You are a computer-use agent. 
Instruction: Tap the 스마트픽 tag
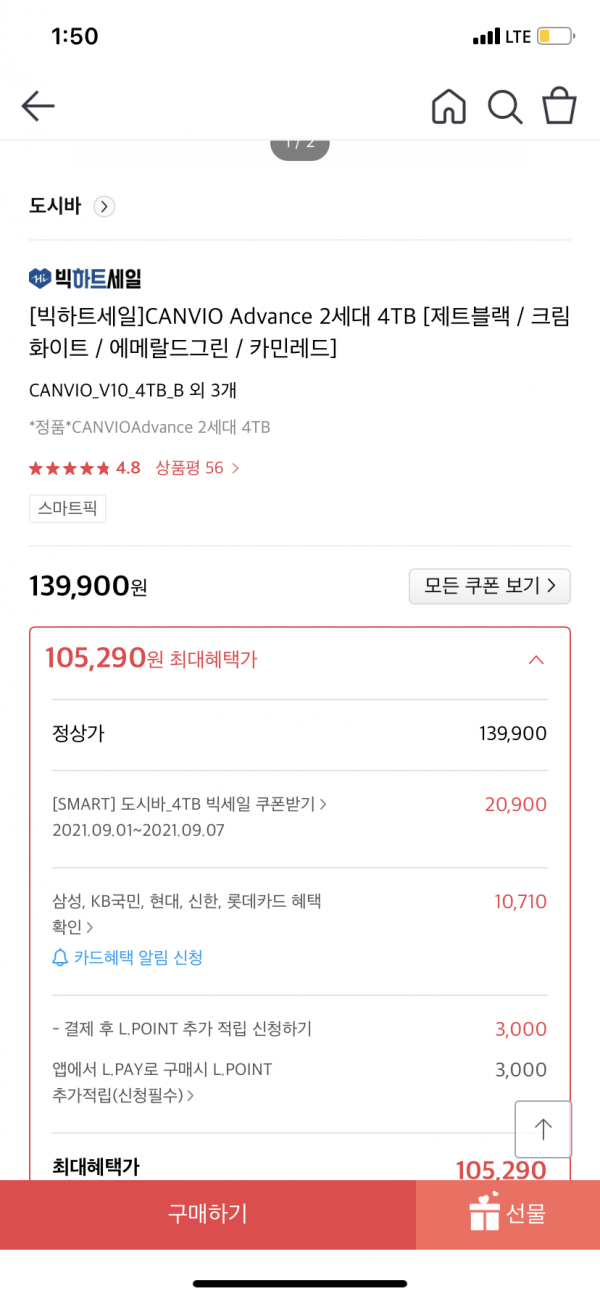(x=68, y=509)
